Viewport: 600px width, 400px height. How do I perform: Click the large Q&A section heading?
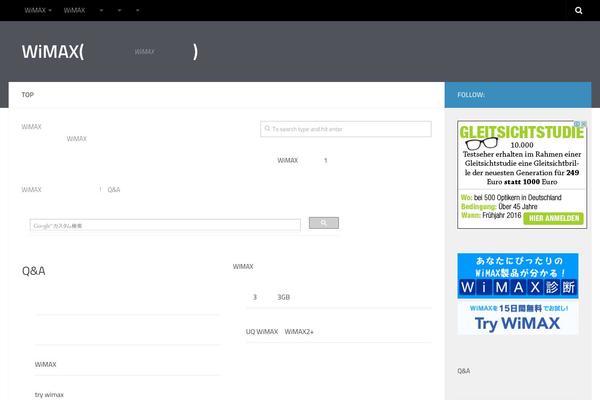(x=34, y=271)
